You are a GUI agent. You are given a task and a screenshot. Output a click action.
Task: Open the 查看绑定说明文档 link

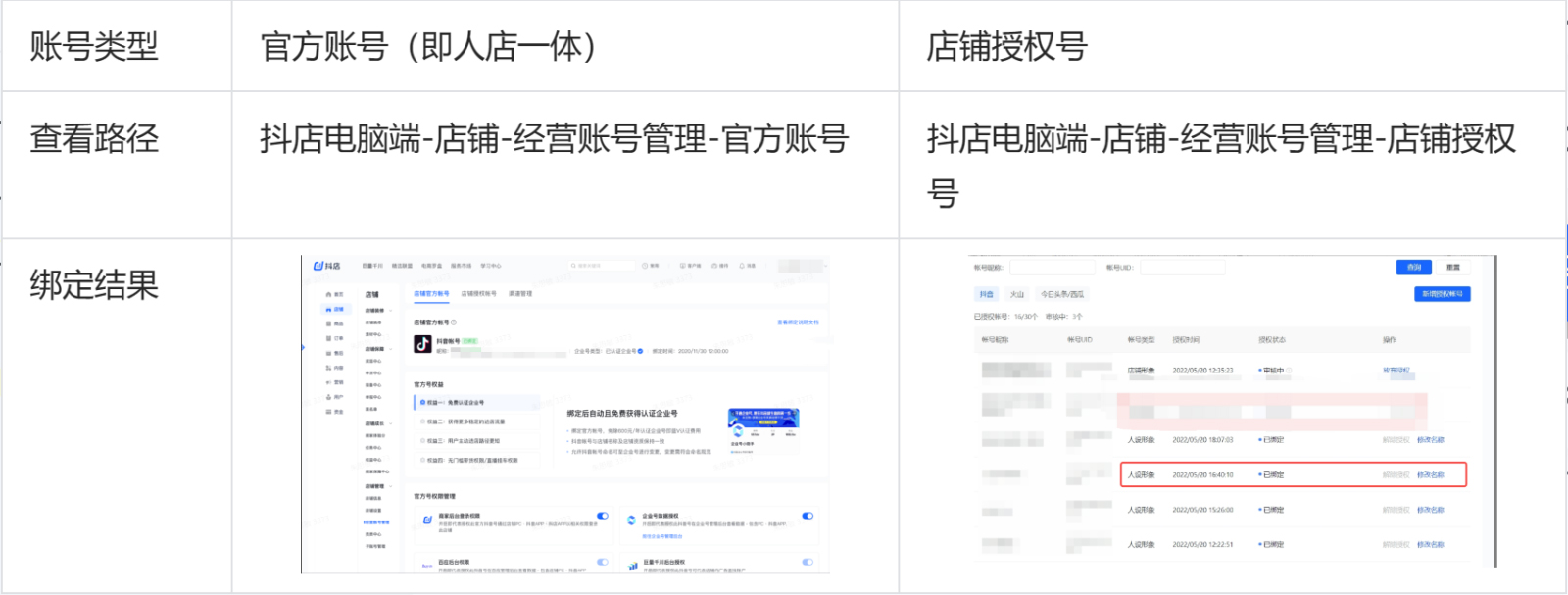click(x=798, y=322)
